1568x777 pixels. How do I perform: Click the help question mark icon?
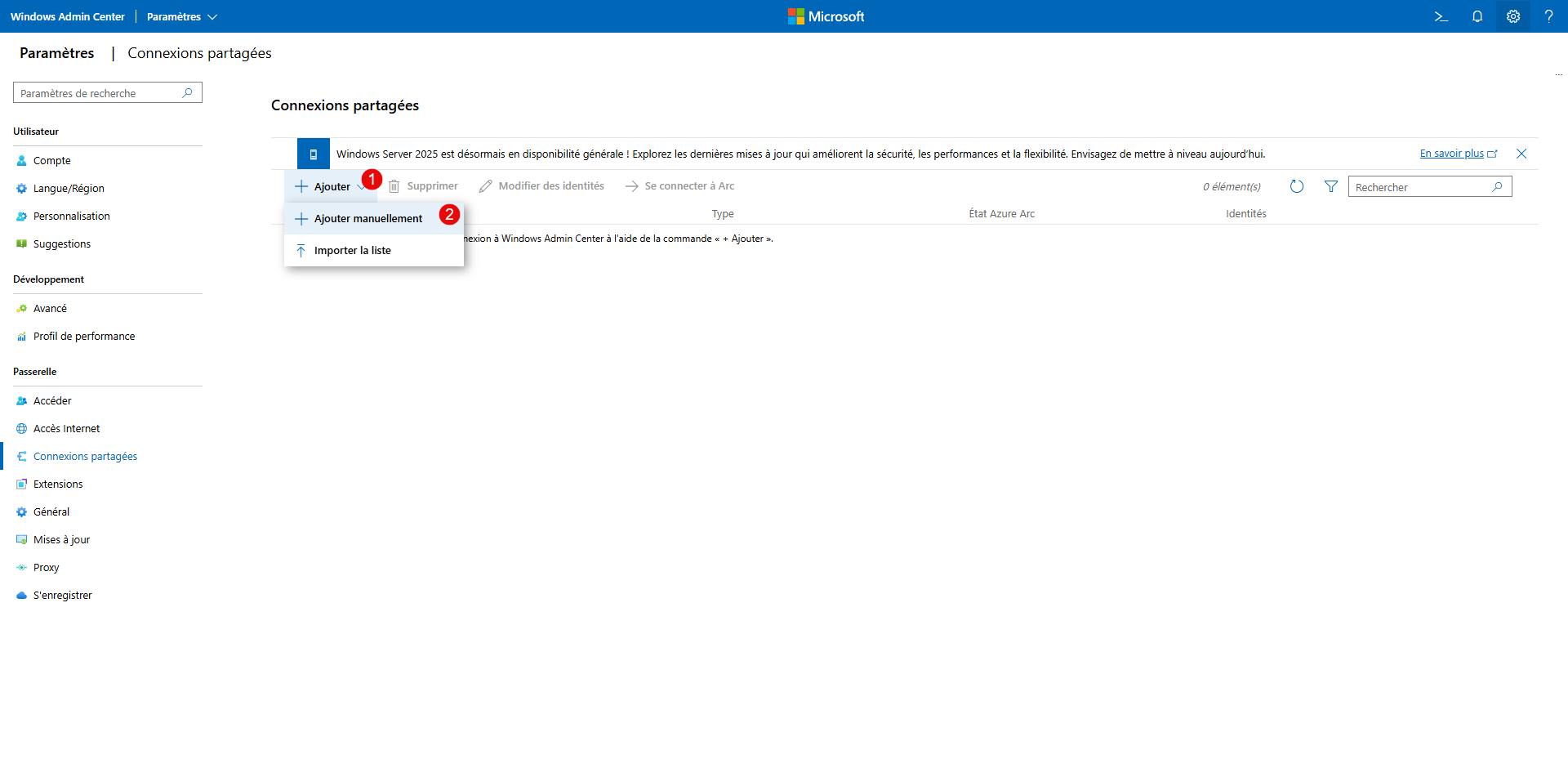coord(1548,16)
